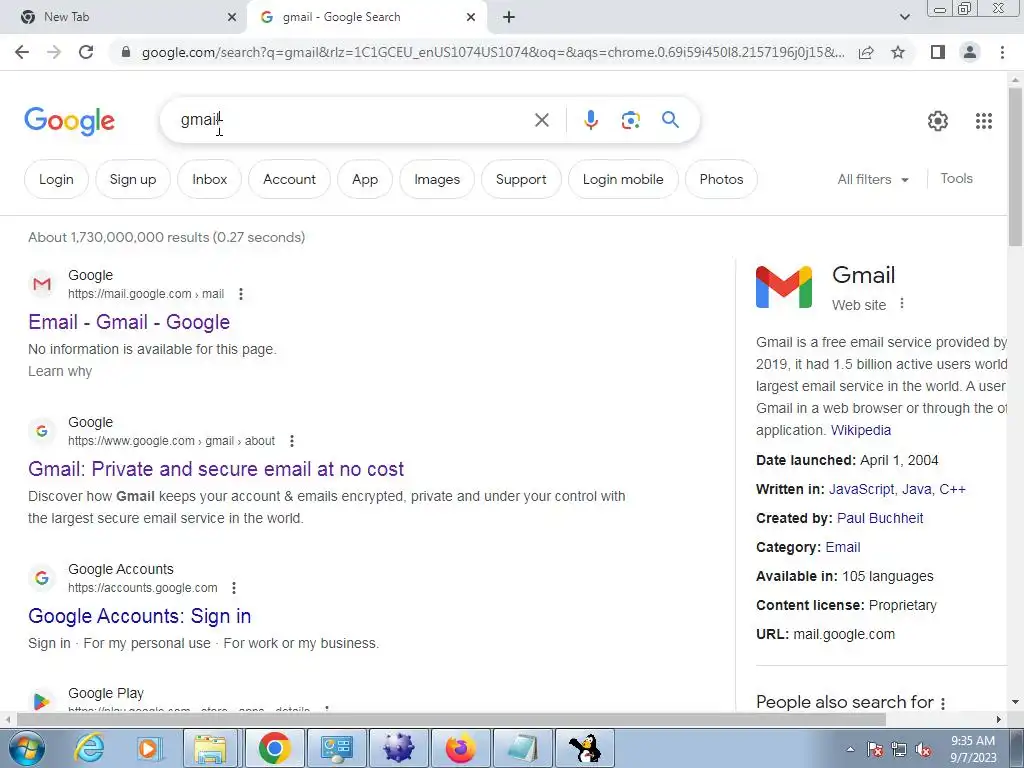1024x768 pixels.
Task: Click the blue magnifier search button
Action: pos(670,120)
